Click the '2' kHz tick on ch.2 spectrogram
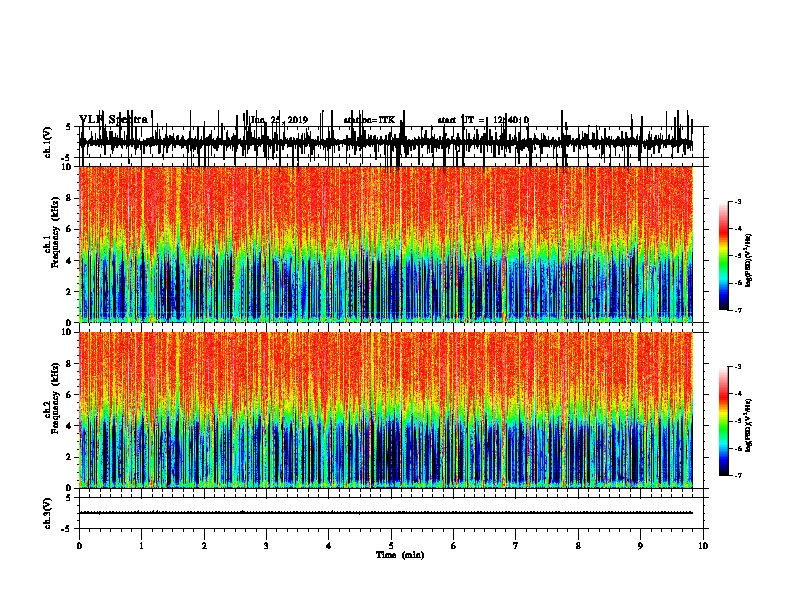 [x=69, y=457]
